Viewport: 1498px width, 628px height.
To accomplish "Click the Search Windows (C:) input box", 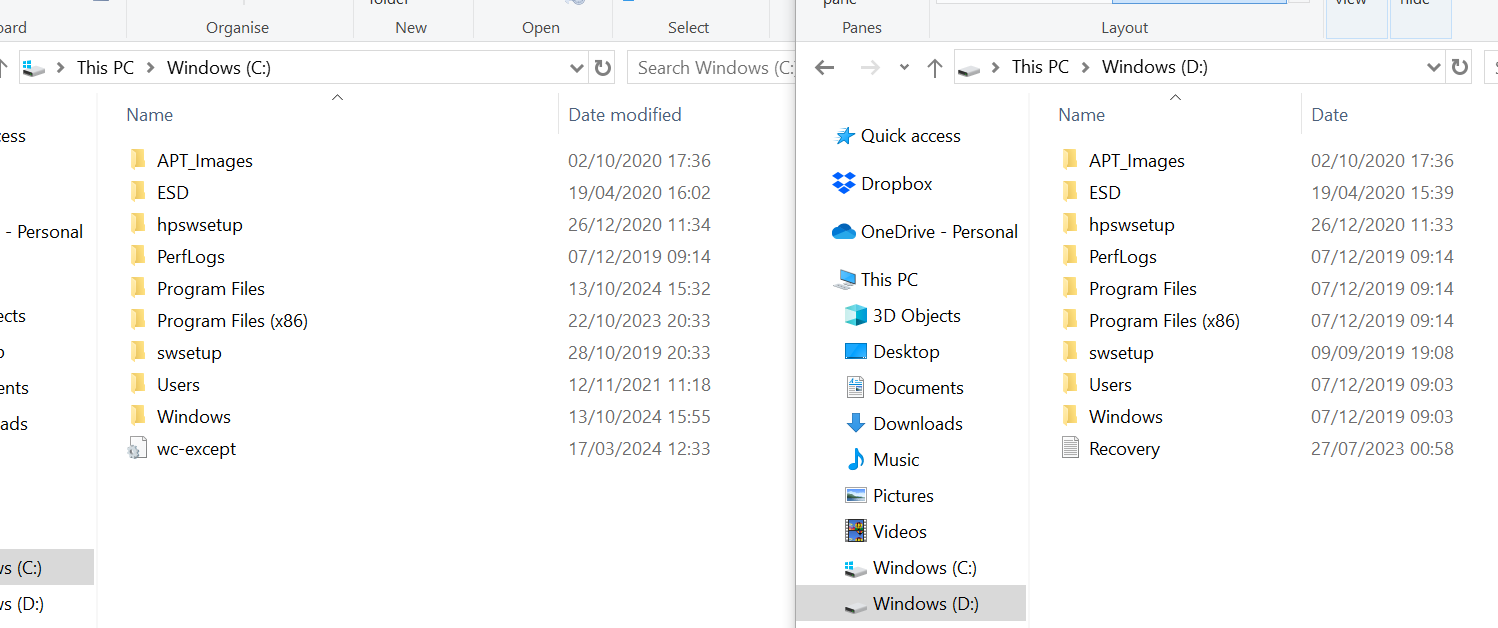I will pos(710,67).
